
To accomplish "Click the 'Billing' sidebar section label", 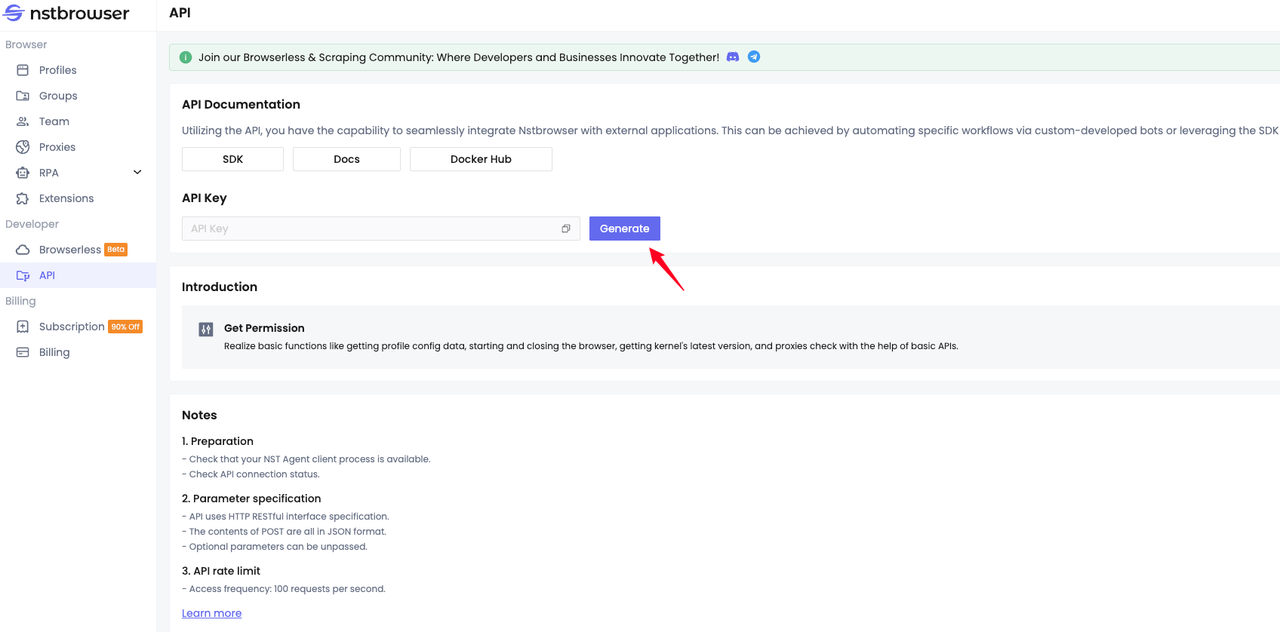I will click(20, 301).
